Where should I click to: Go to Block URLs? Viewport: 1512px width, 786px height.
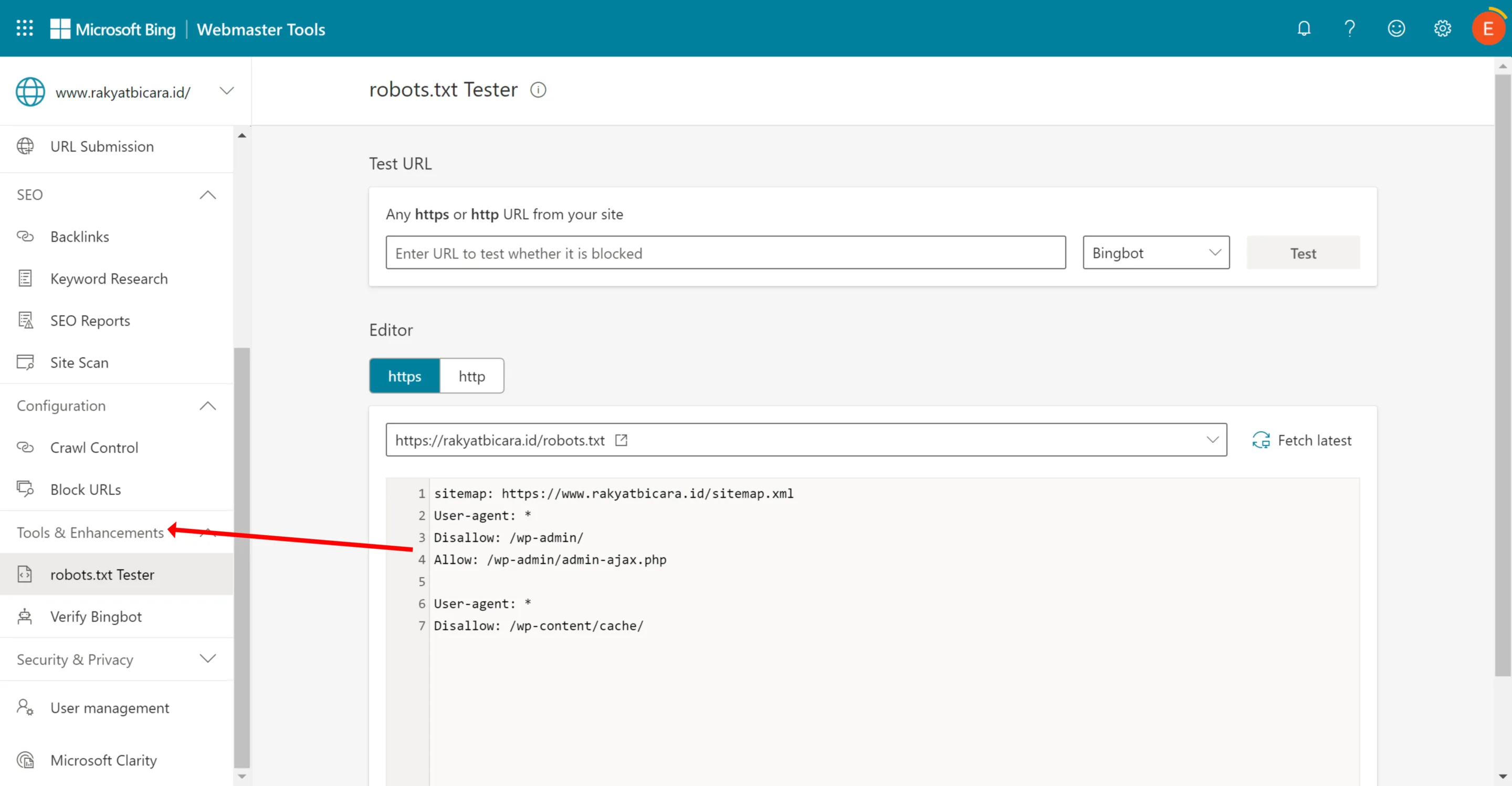tap(86, 488)
